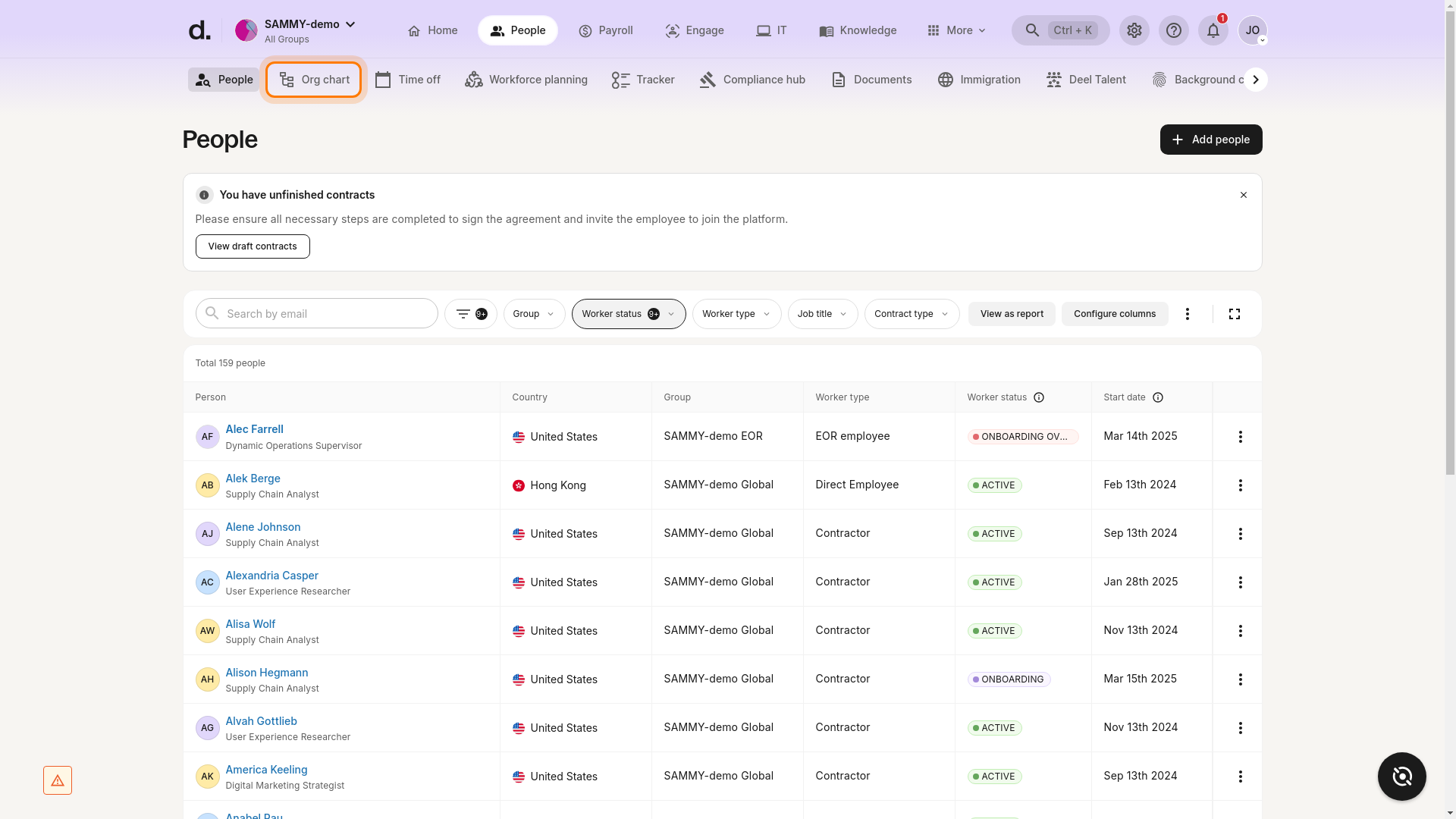Switch to the Org chart tab
This screenshot has height=819, width=1456.
313,80
